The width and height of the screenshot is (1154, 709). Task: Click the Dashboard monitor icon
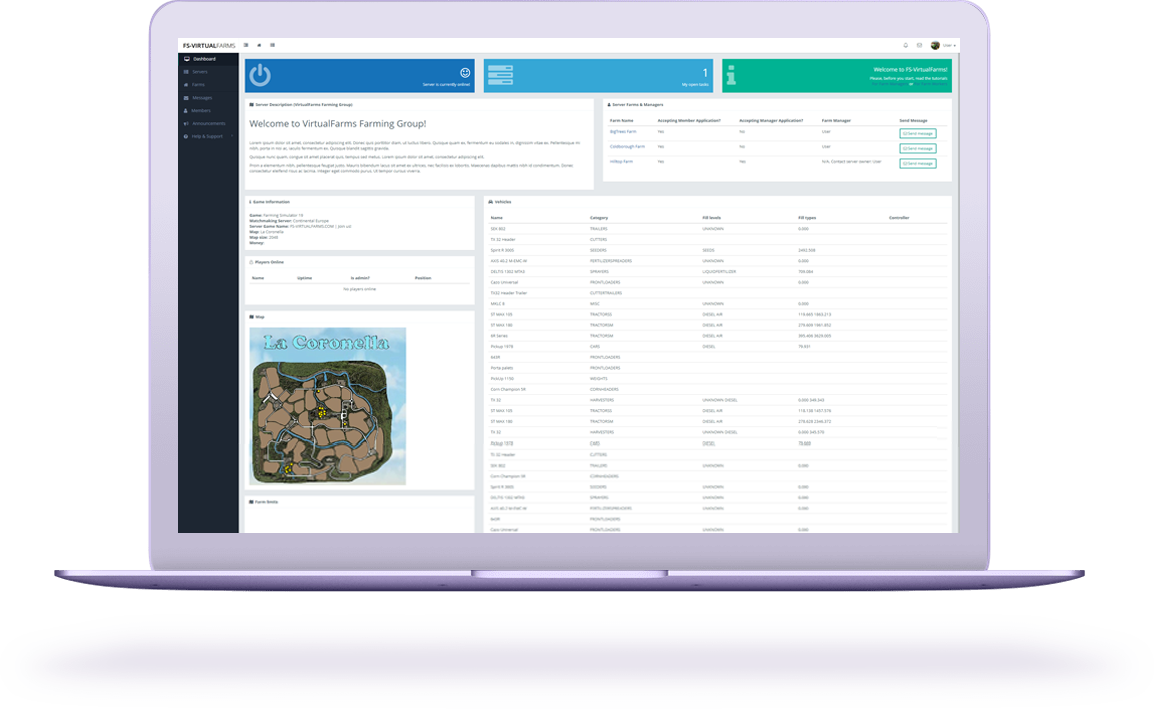click(186, 59)
